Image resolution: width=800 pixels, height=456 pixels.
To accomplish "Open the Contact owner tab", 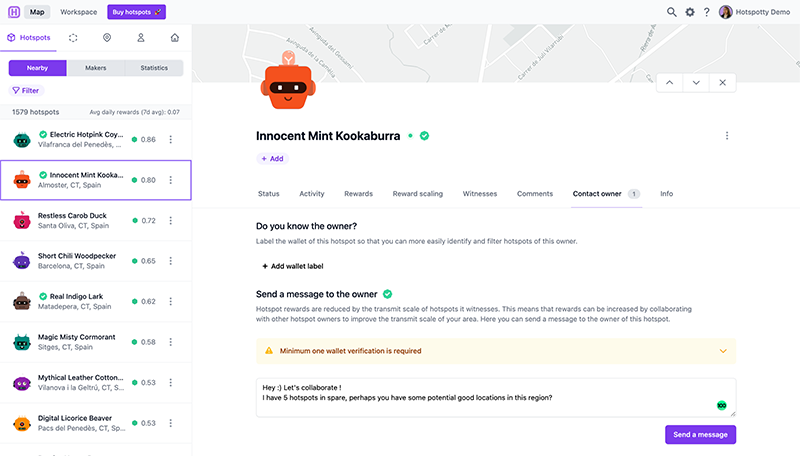I will pos(606,194).
